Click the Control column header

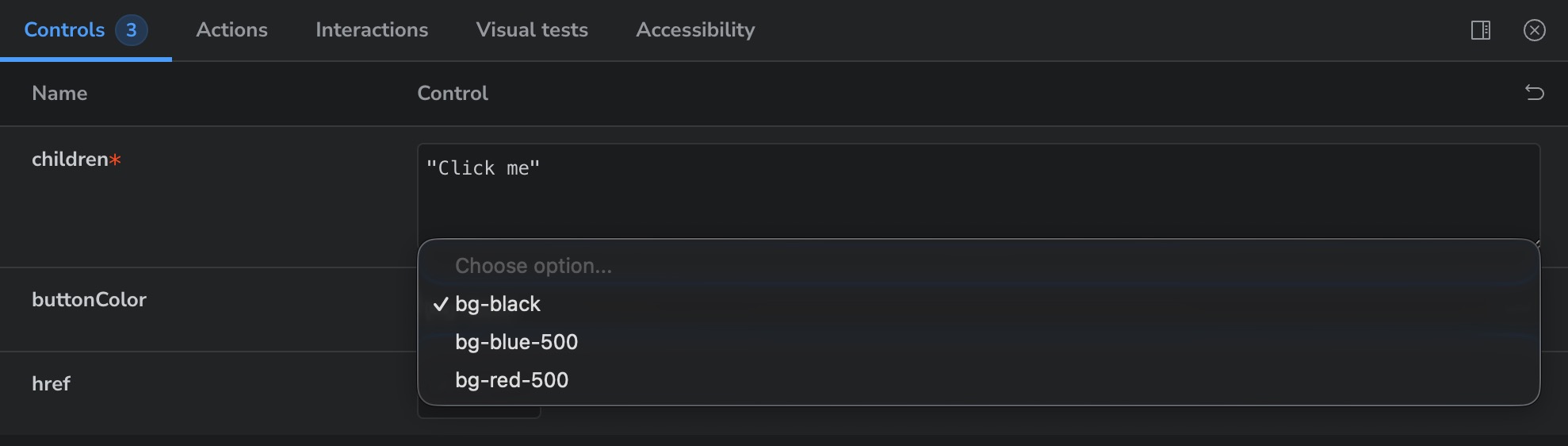tap(453, 94)
